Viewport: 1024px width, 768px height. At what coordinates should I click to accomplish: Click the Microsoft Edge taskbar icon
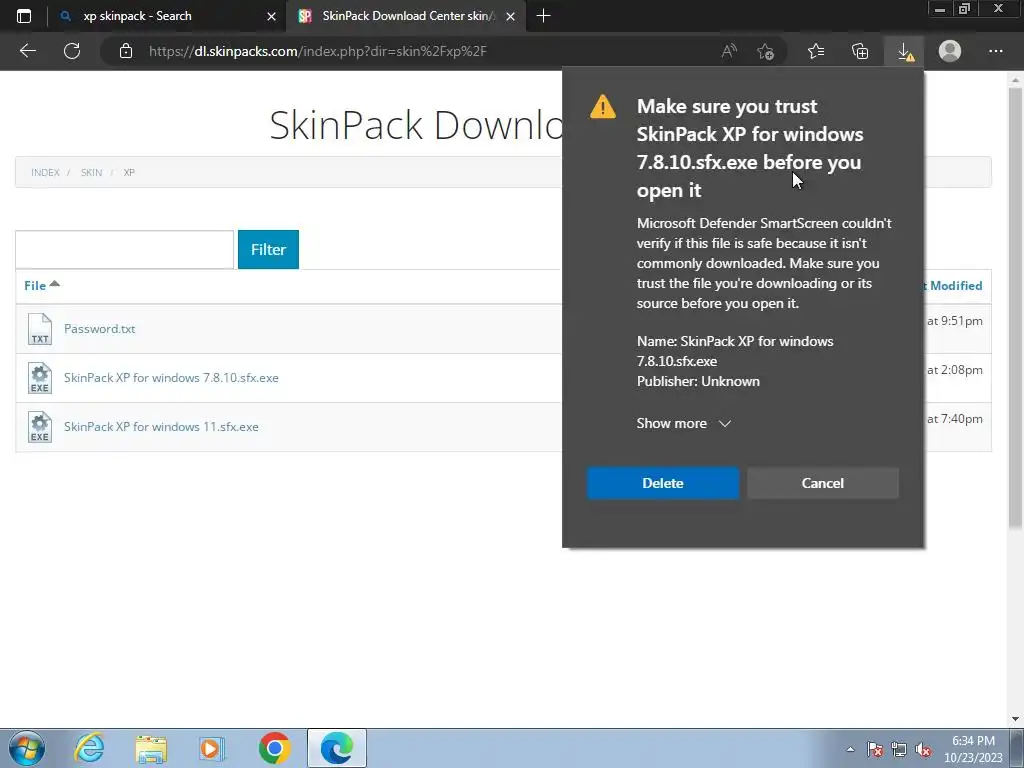(x=337, y=748)
